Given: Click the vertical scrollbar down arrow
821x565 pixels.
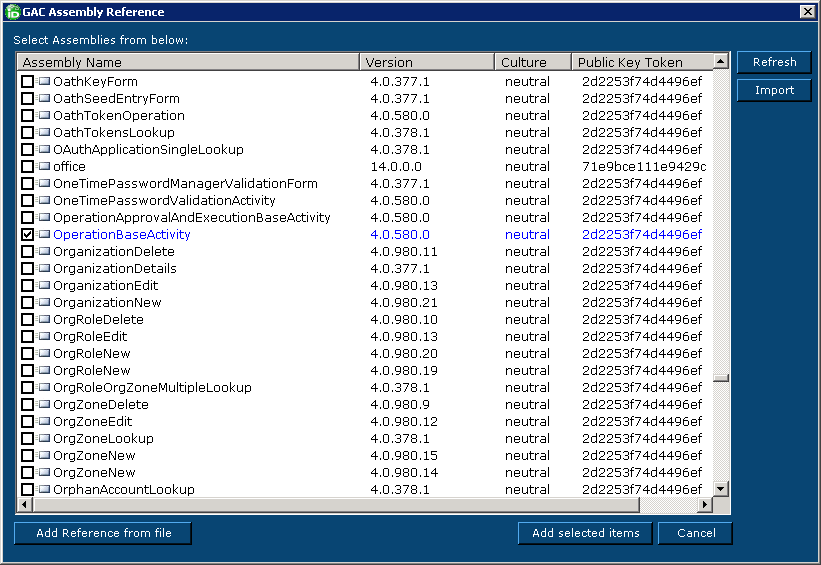Looking at the screenshot, I should [x=721, y=489].
